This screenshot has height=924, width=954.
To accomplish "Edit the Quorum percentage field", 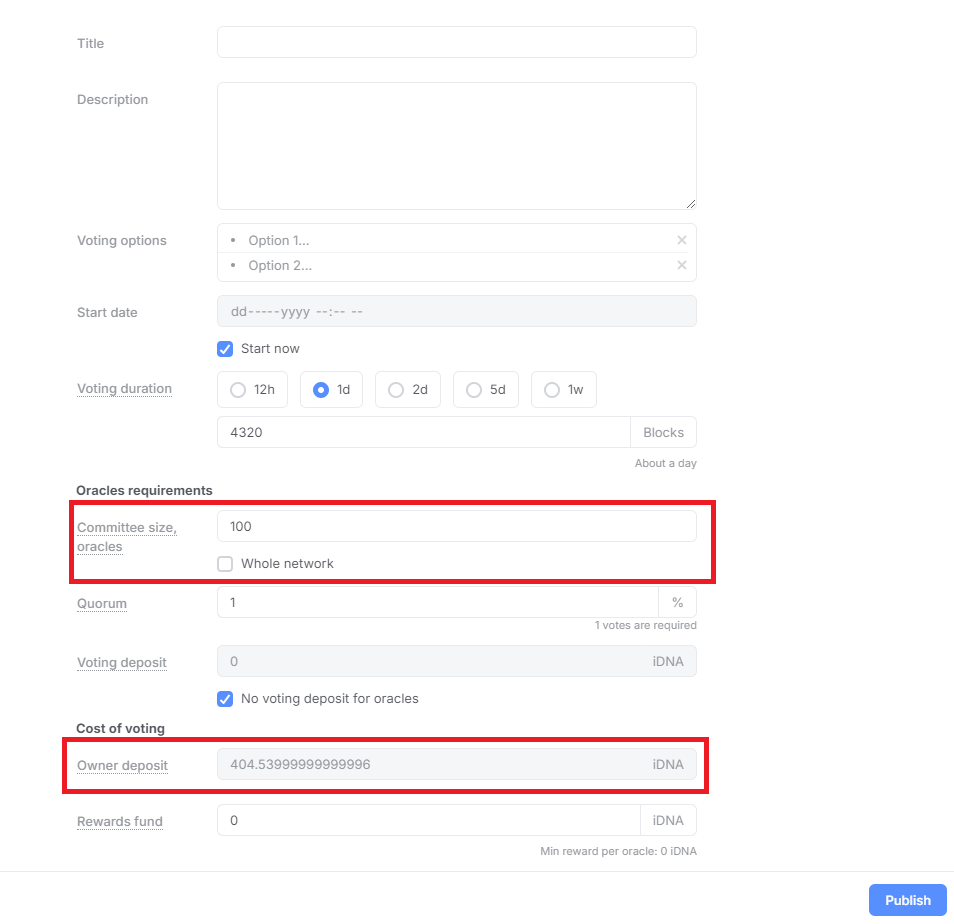I will click(x=437, y=602).
